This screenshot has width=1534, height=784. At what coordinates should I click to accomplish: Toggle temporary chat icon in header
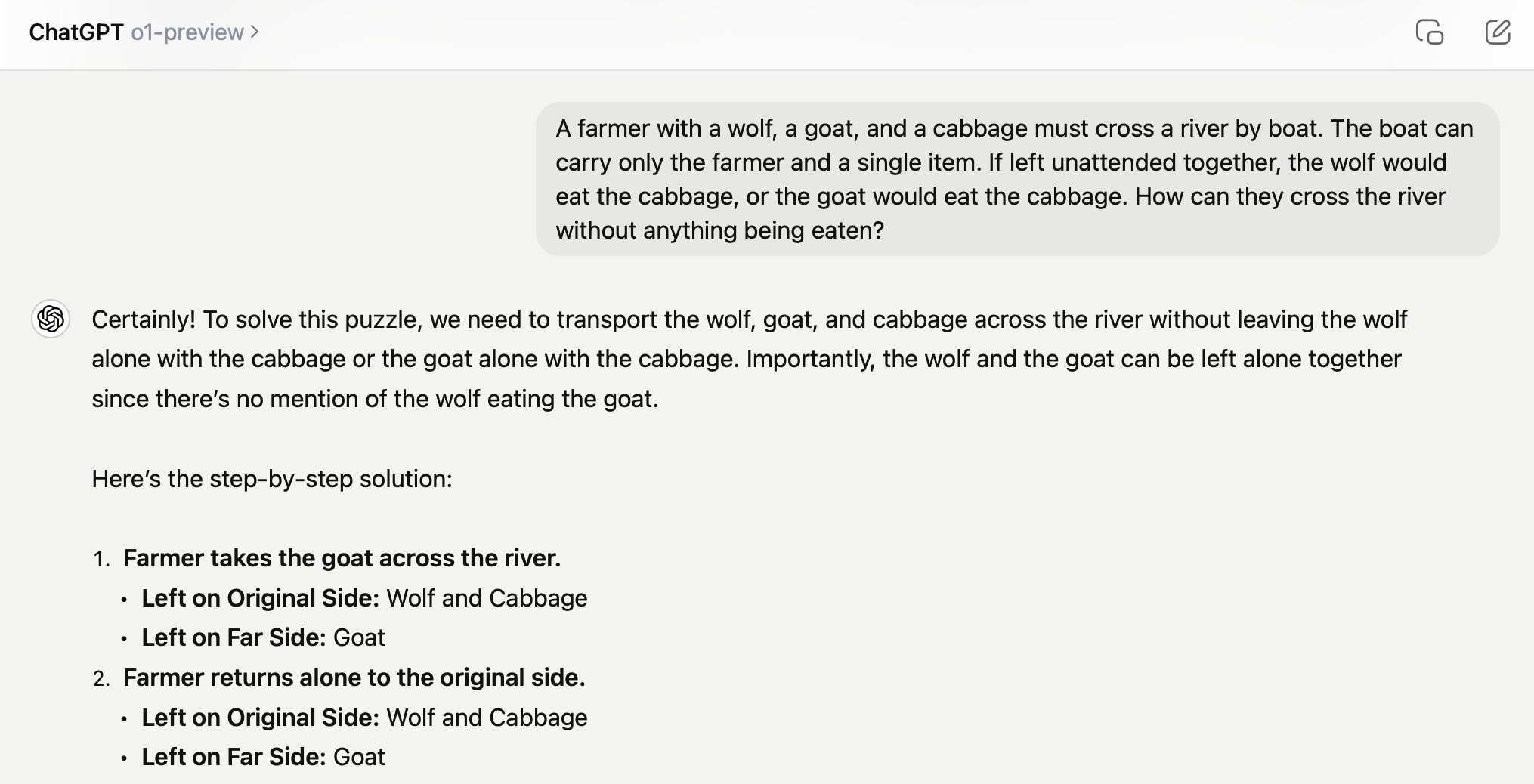click(1429, 32)
